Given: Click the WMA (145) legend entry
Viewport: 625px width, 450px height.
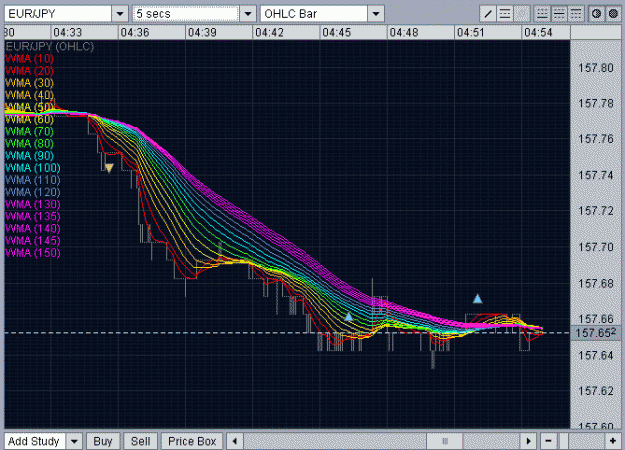Looking at the screenshot, I should (x=33, y=241).
